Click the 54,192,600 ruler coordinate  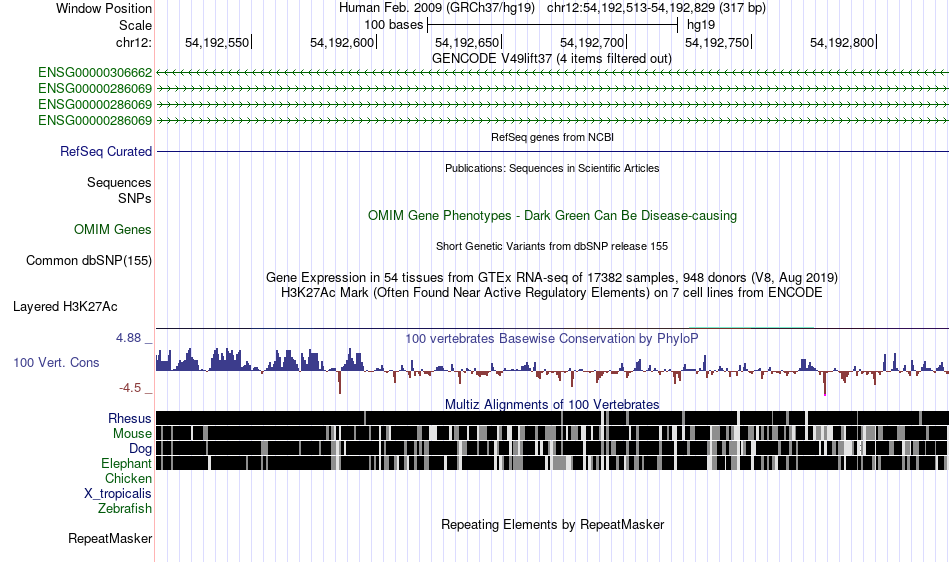tap(342, 42)
